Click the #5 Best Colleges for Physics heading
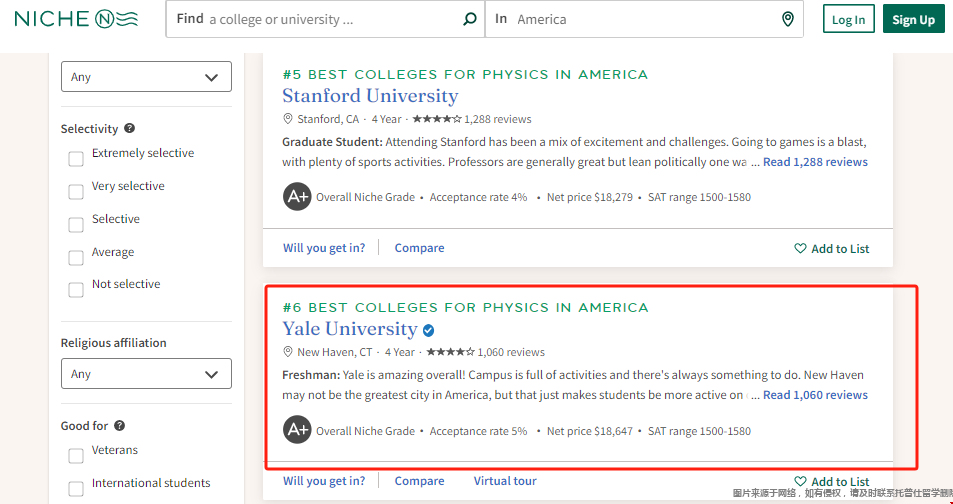This screenshot has width=953, height=504. point(465,74)
